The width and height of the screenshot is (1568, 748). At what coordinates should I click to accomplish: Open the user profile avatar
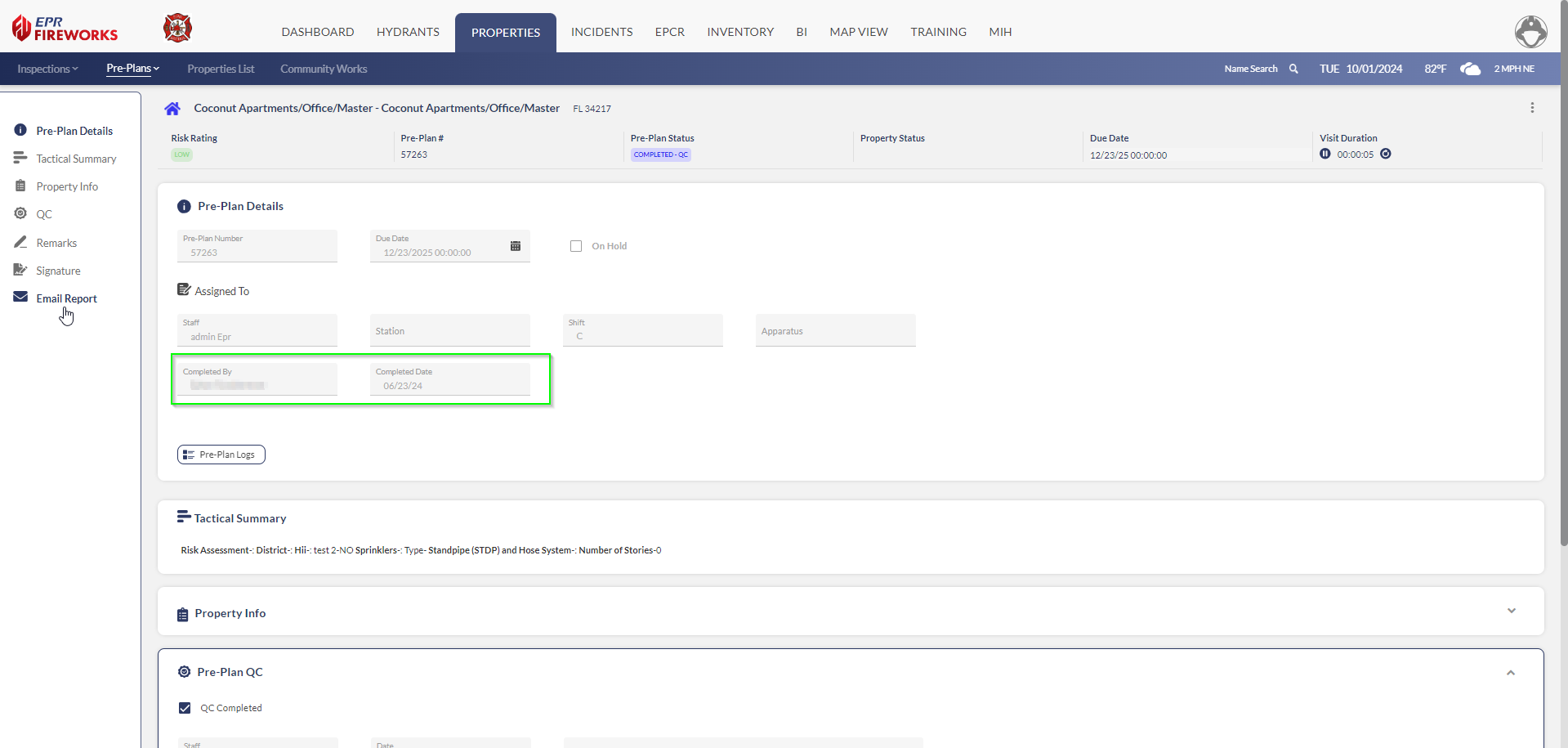1530,32
